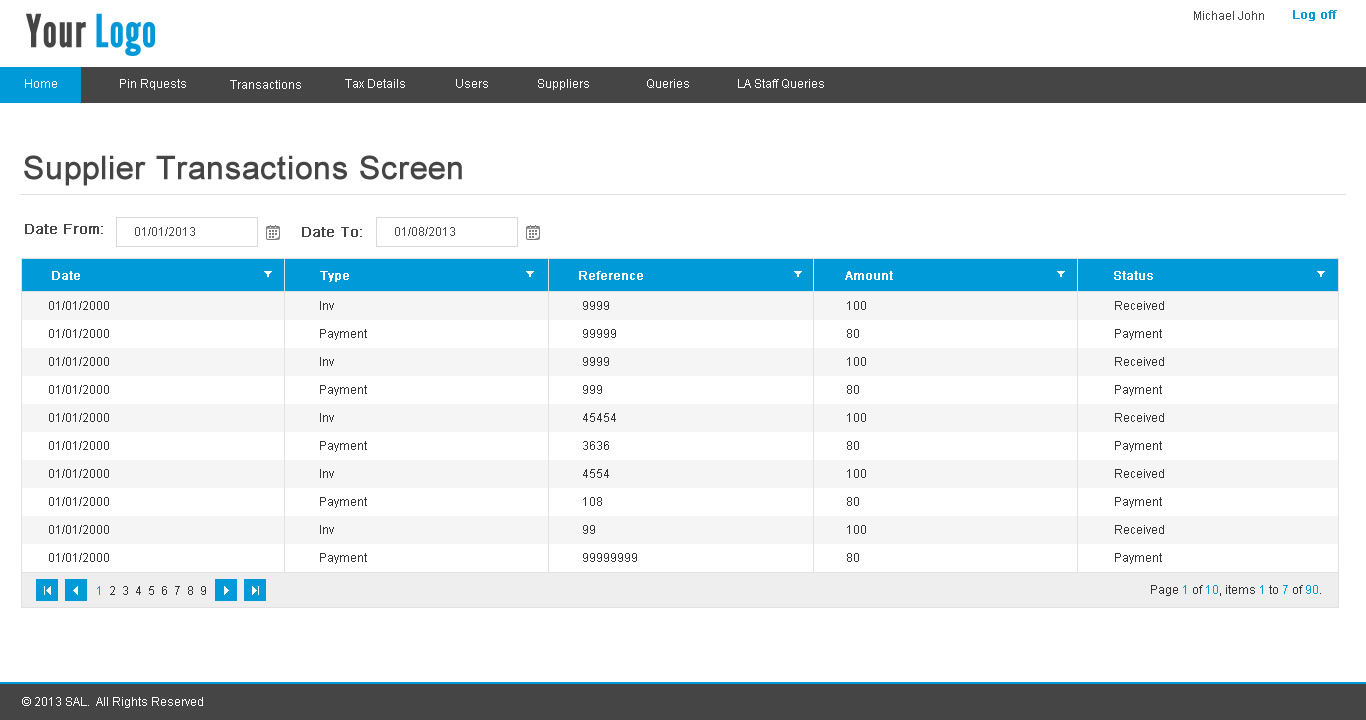Go to page 7 in pager
1366x720 pixels.
coord(177,591)
